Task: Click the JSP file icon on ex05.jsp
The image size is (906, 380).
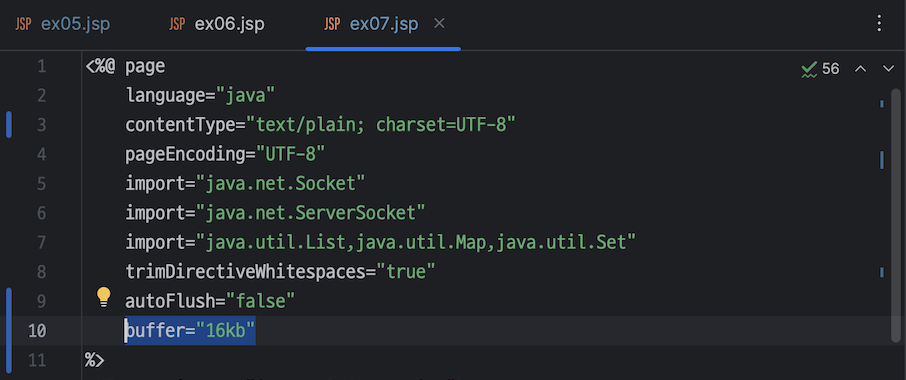Action: 23,24
